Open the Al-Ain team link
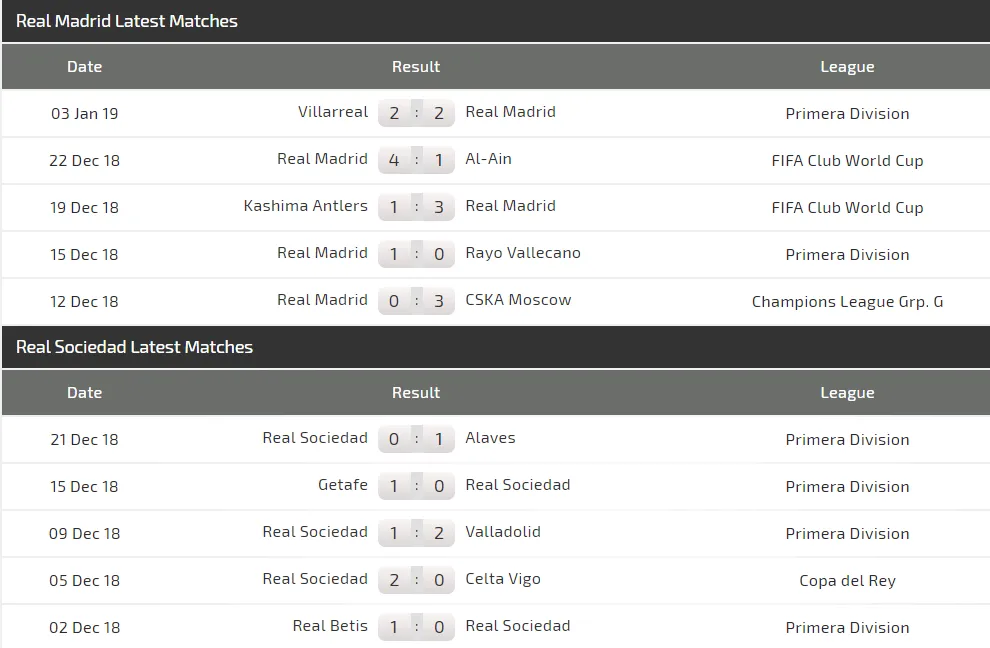 point(488,159)
